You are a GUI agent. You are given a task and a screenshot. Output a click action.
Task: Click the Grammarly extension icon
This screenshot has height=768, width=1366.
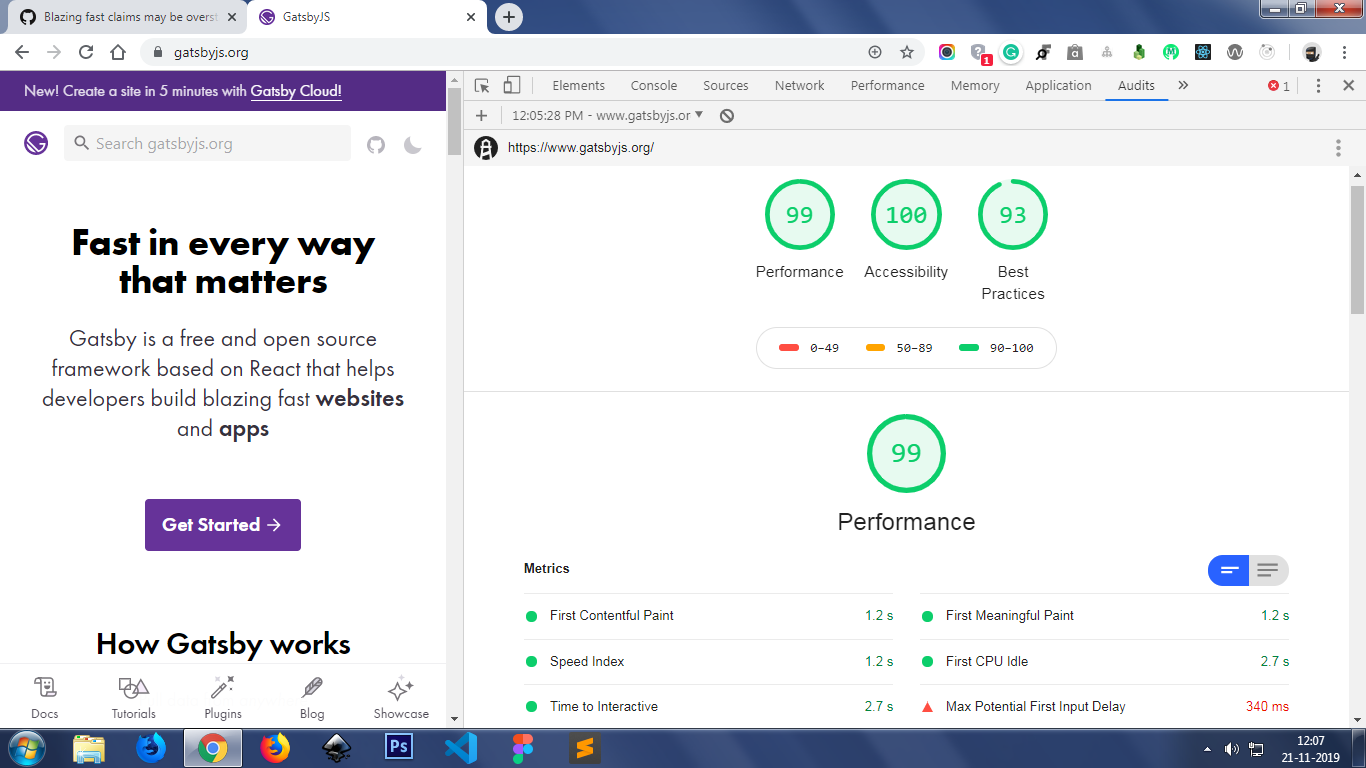[1011, 52]
